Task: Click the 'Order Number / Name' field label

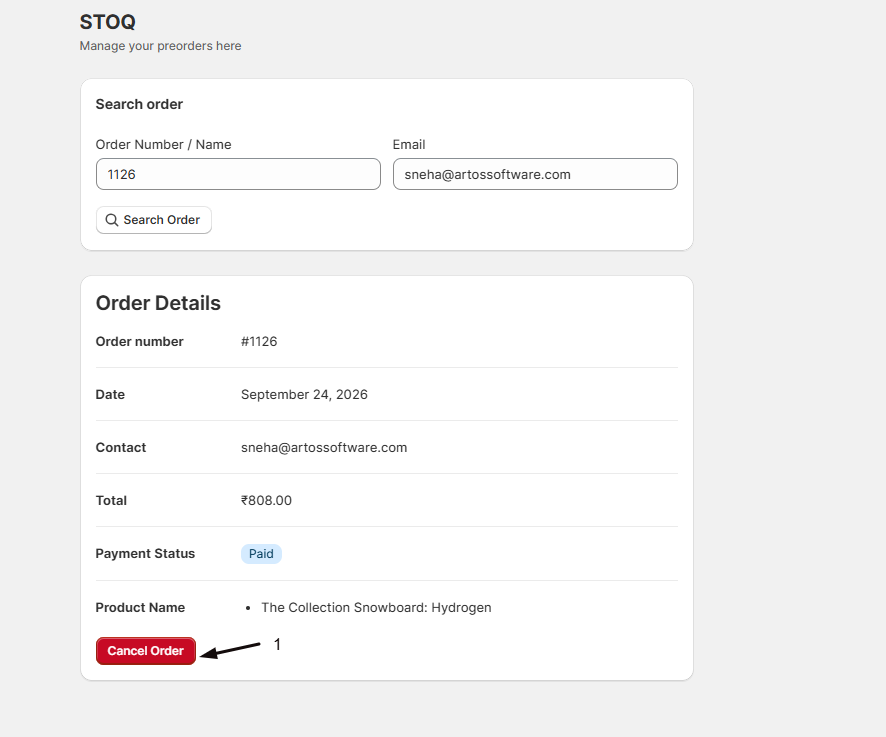Action: 163,145
